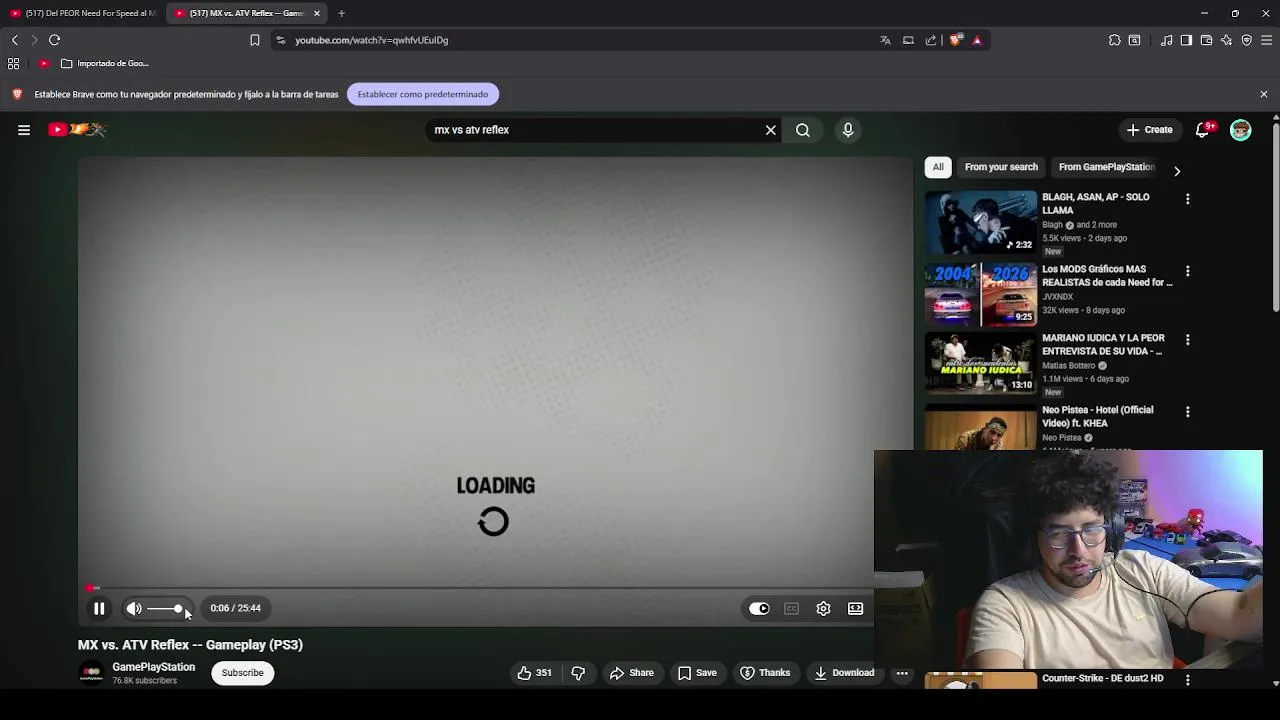Open the Brave VPN shield icon
This screenshot has width=1280, height=720.
[1246, 40]
